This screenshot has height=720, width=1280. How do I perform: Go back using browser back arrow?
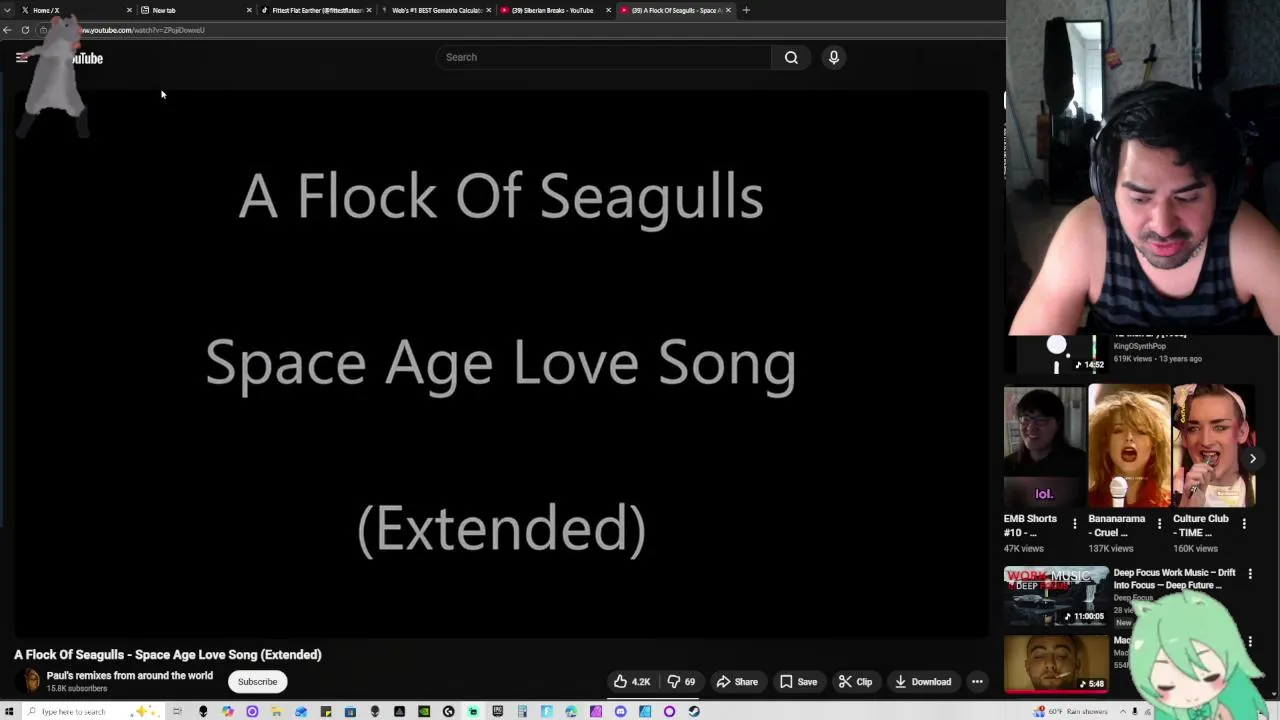pyautogui.click(x=7, y=30)
